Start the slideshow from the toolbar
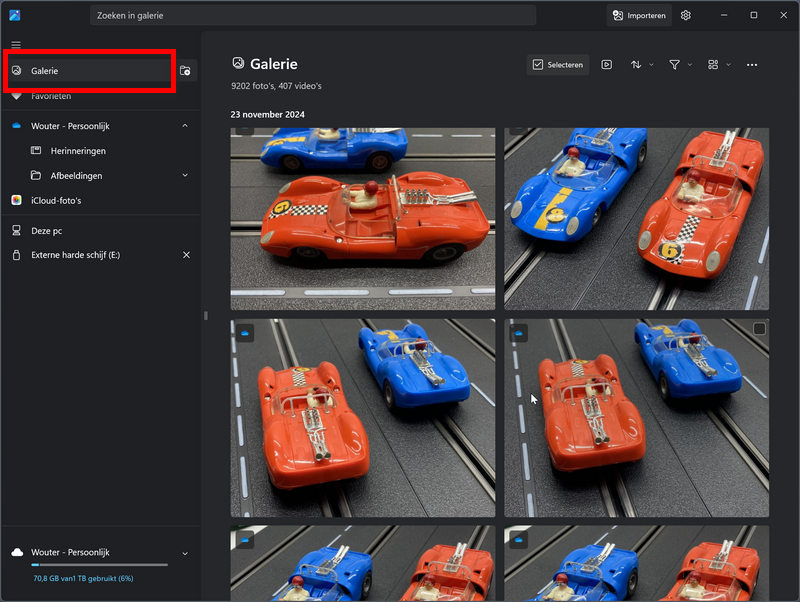Viewport: 800px width, 602px height. (607, 65)
